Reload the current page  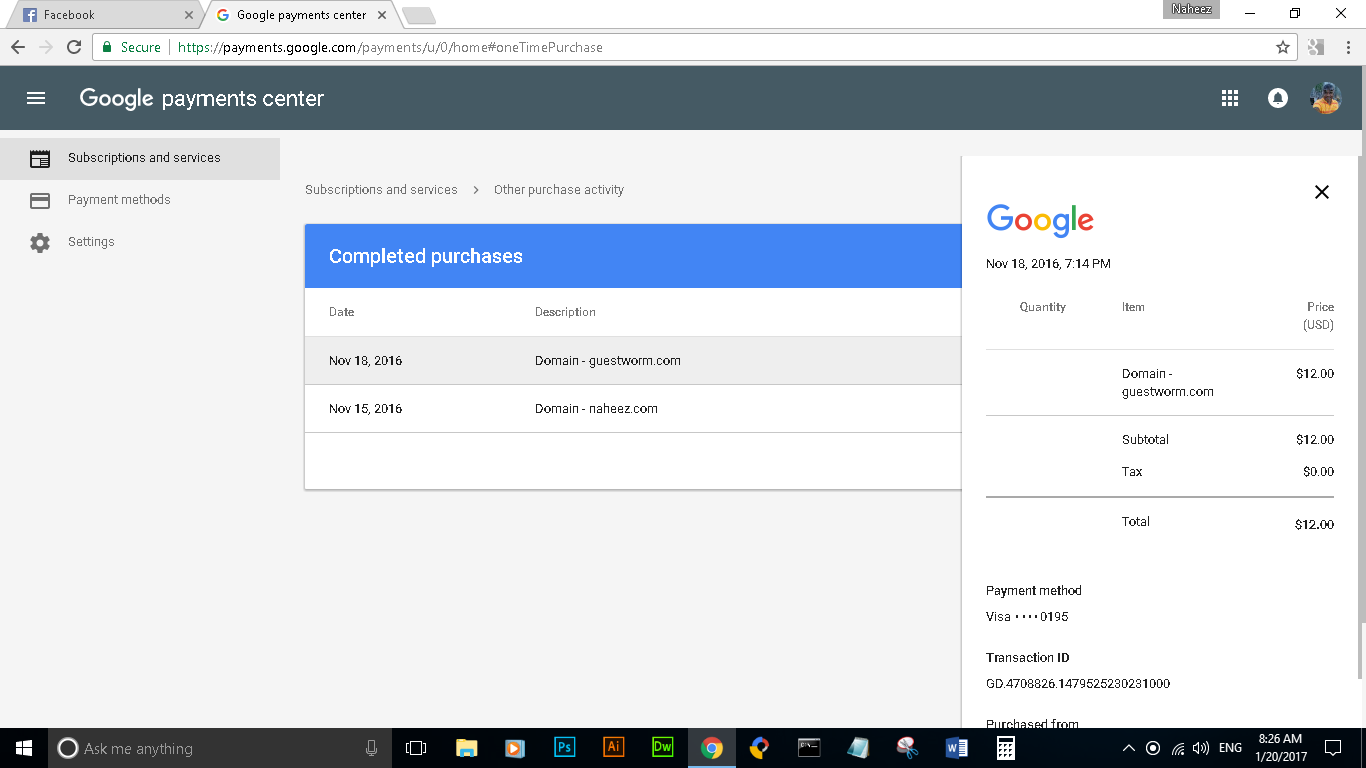click(x=74, y=47)
